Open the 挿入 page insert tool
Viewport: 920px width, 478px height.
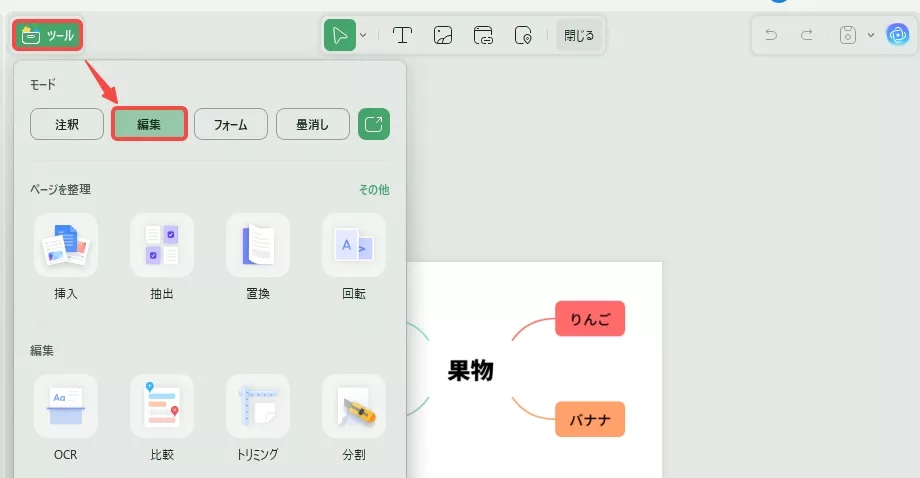[x=66, y=257]
